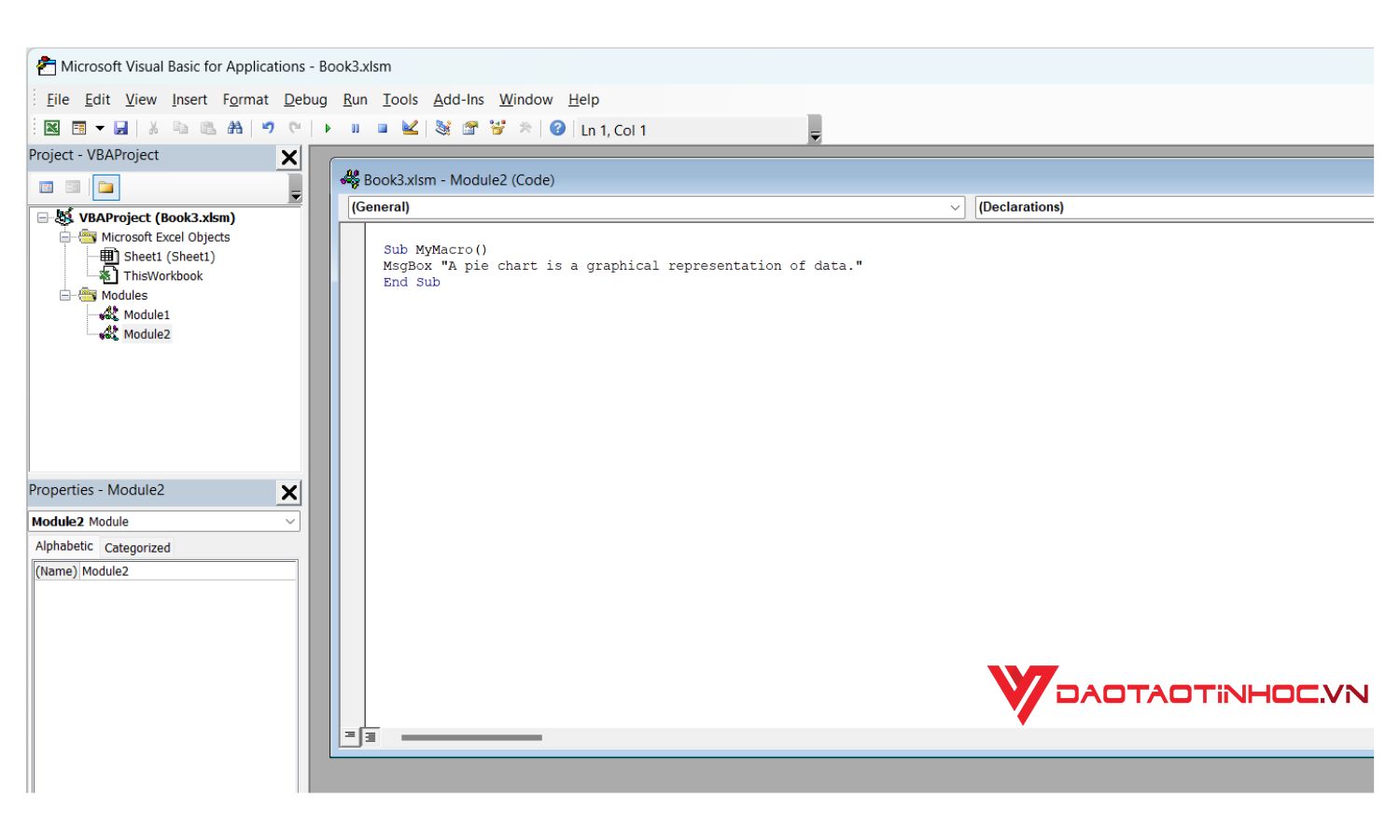The width and height of the screenshot is (1400, 840).
Task: Open the Add-Ins menu
Action: [x=458, y=99]
